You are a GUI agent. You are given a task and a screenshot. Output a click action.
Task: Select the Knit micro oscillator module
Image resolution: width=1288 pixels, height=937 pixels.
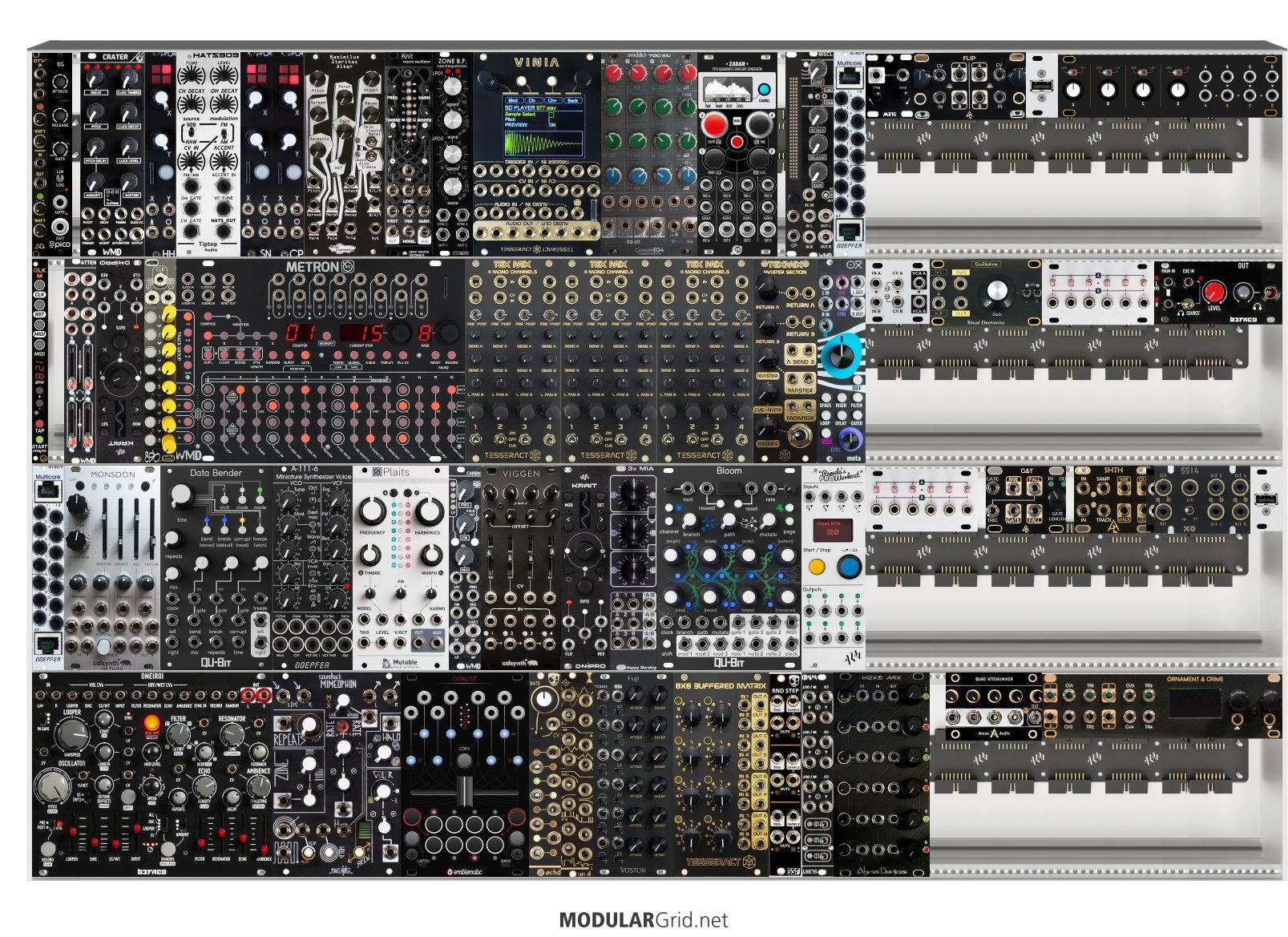(409, 155)
